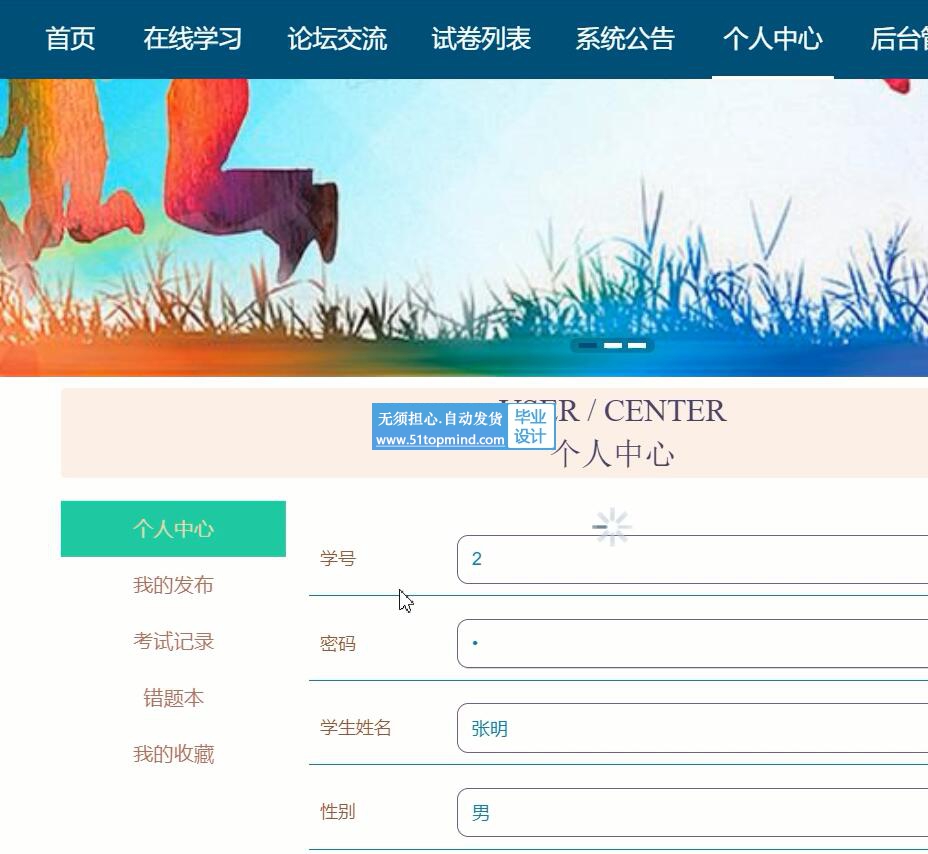The width and height of the screenshot is (928, 854).
Task: Click the 51topmind.com watermark banner
Action: pyautogui.click(x=463, y=427)
